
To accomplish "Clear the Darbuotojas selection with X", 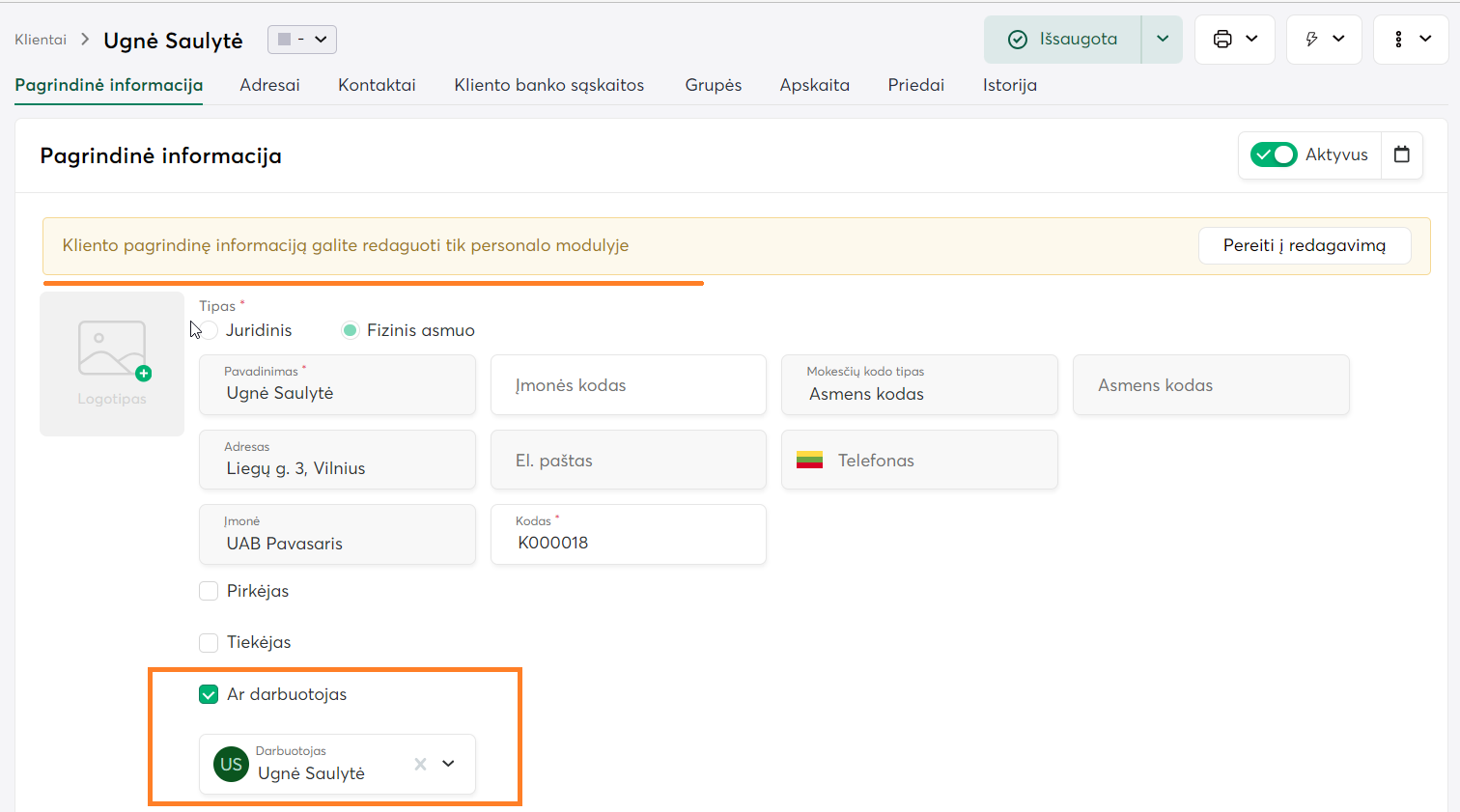I will click(x=420, y=764).
